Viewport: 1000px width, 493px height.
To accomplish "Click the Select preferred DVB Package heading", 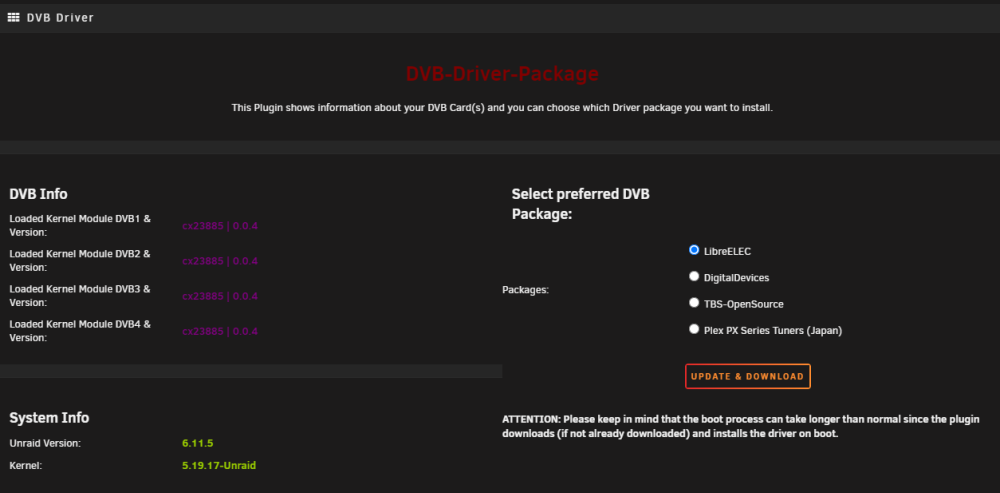I will coord(580,204).
